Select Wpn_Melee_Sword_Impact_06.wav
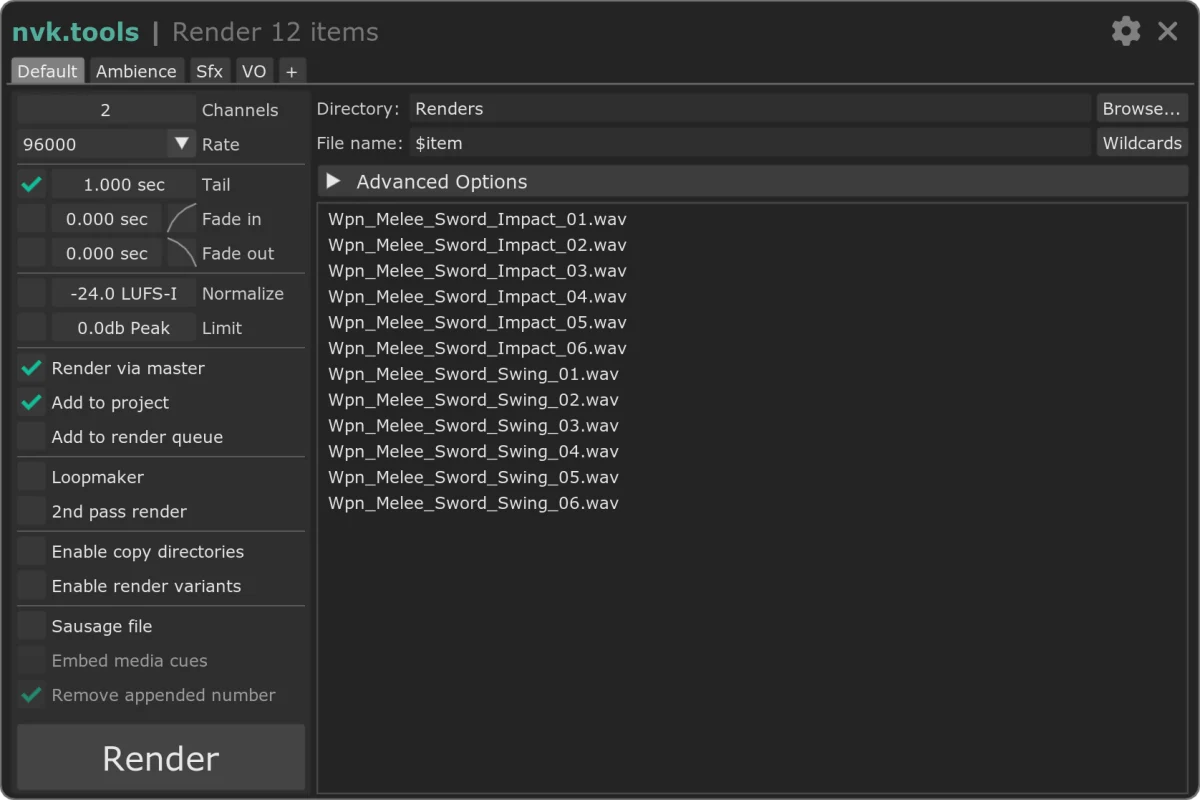1200x800 pixels. point(477,348)
